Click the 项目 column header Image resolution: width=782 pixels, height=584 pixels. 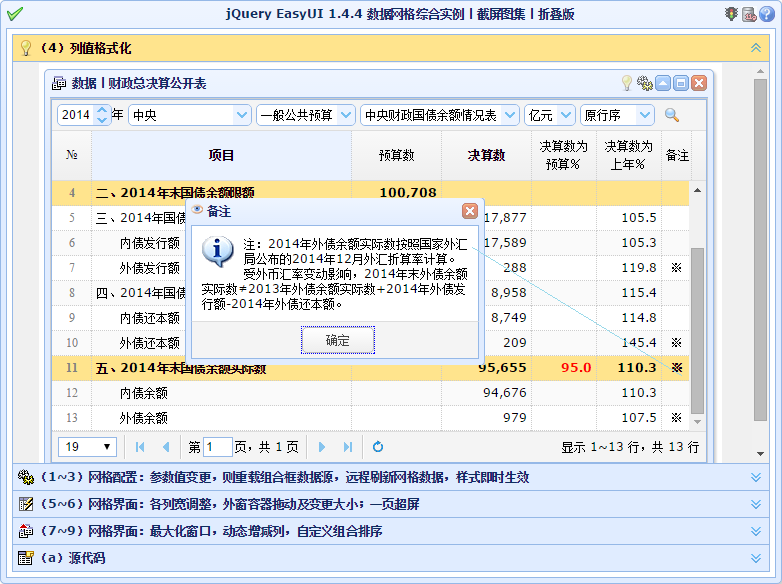[221, 155]
